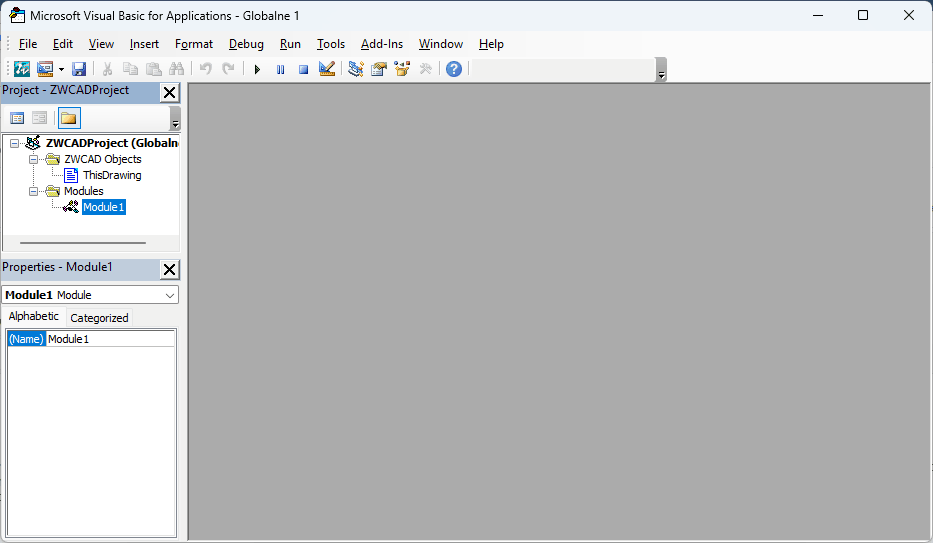
Task: Click the Toolbox hammer and wrench icon
Action: (425, 69)
